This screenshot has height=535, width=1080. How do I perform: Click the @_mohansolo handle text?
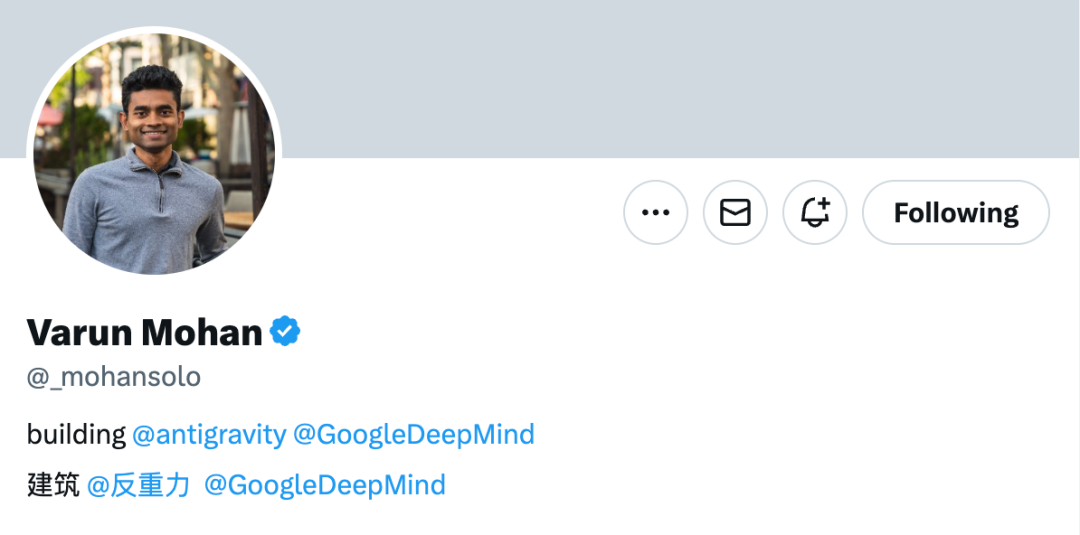click(x=114, y=377)
